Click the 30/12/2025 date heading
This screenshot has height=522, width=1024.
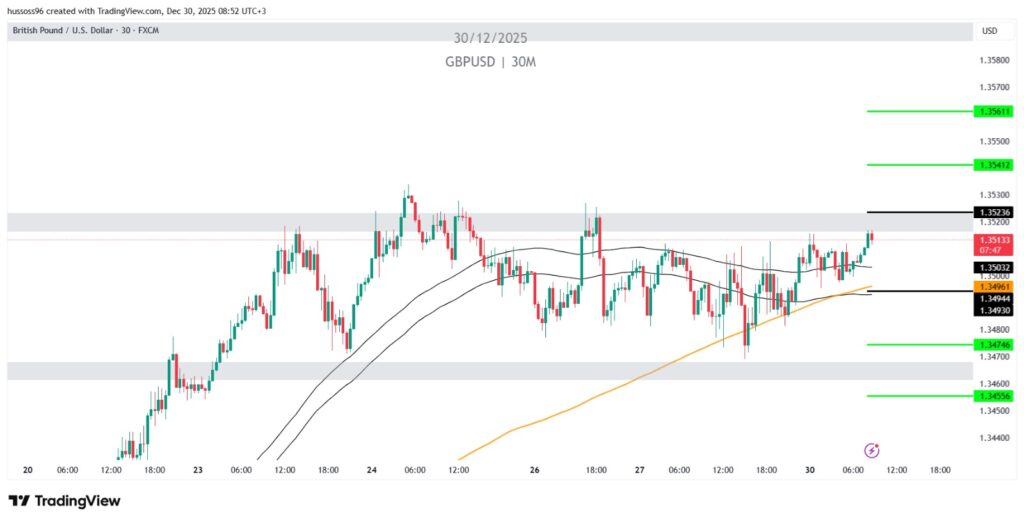[490, 38]
